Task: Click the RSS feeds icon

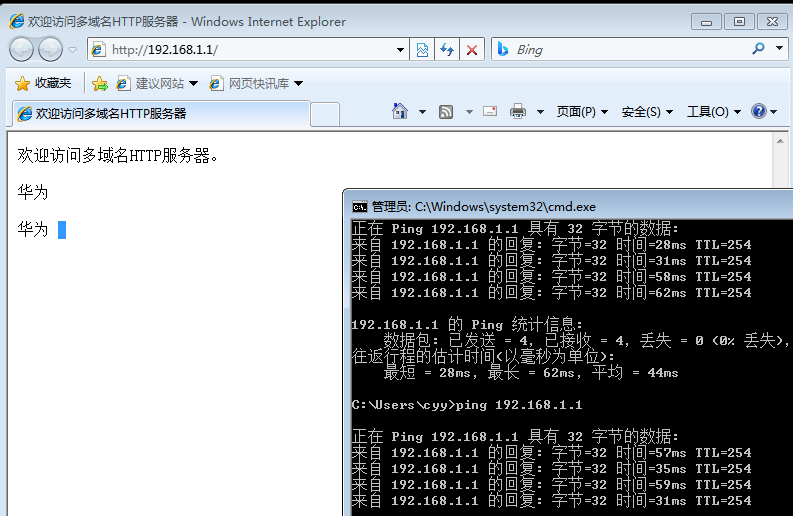Action: click(x=446, y=111)
